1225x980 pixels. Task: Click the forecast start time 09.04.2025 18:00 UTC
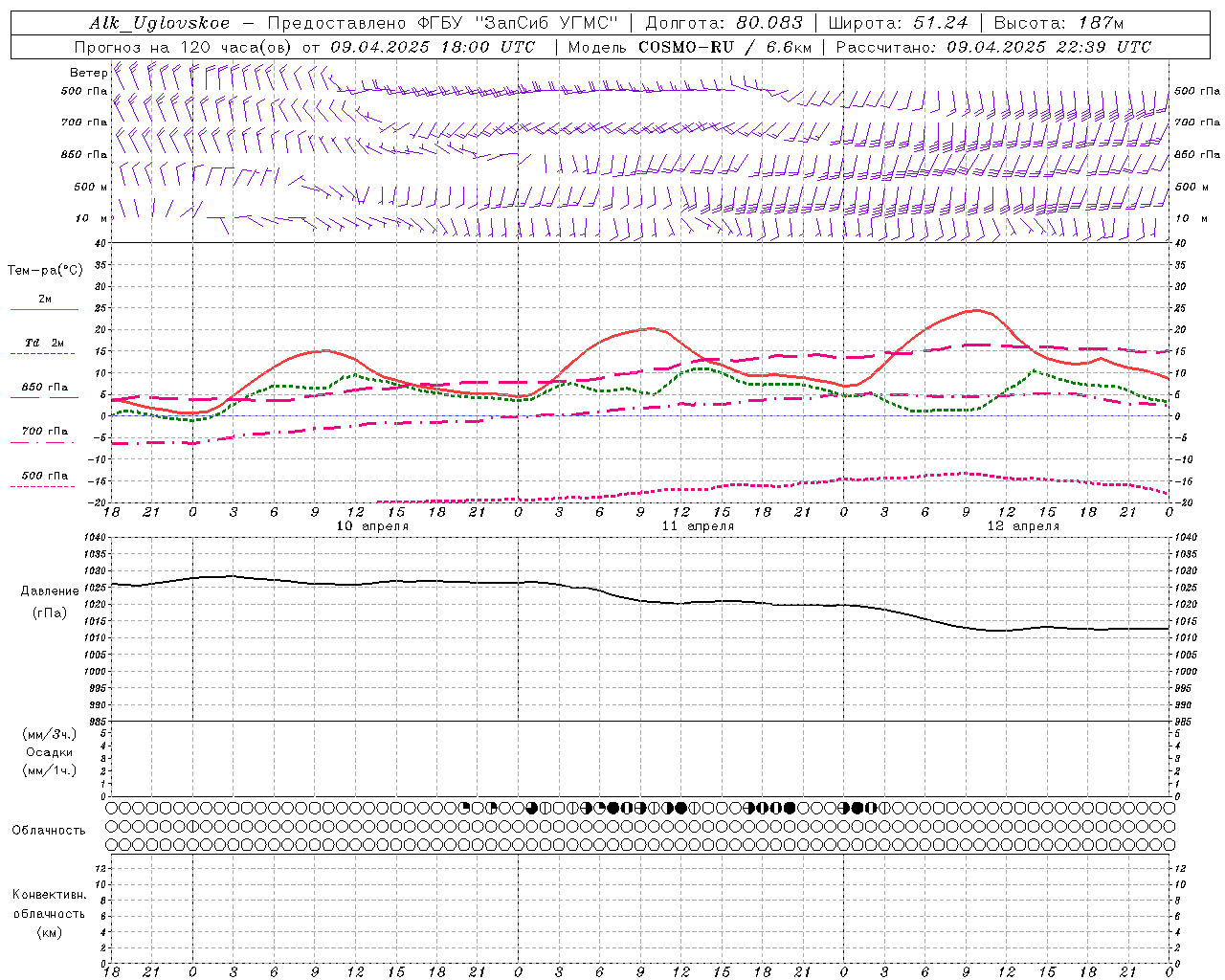433,47
